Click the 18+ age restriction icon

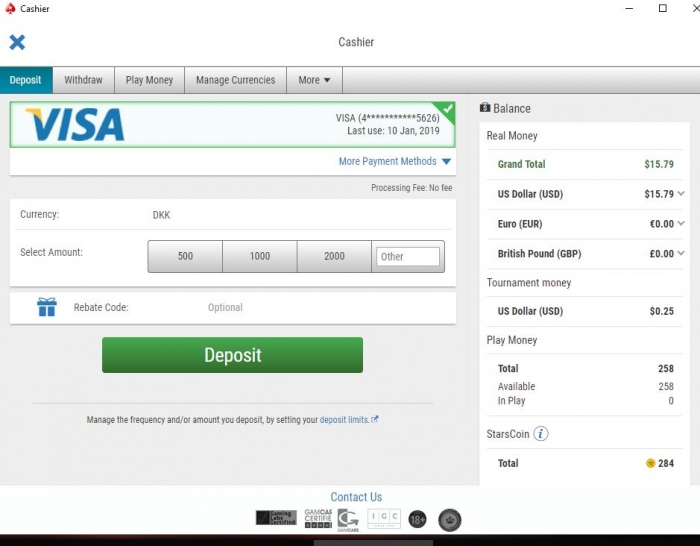click(417, 519)
